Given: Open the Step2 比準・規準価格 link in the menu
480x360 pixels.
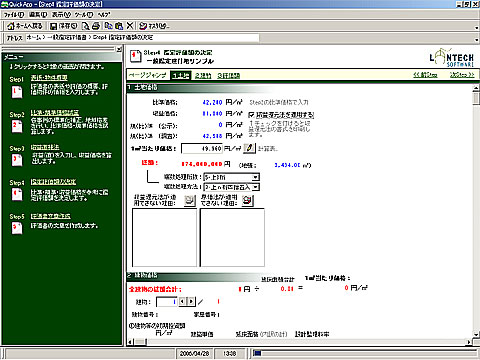Looking at the screenshot, I should pyautogui.click(x=55, y=112).
